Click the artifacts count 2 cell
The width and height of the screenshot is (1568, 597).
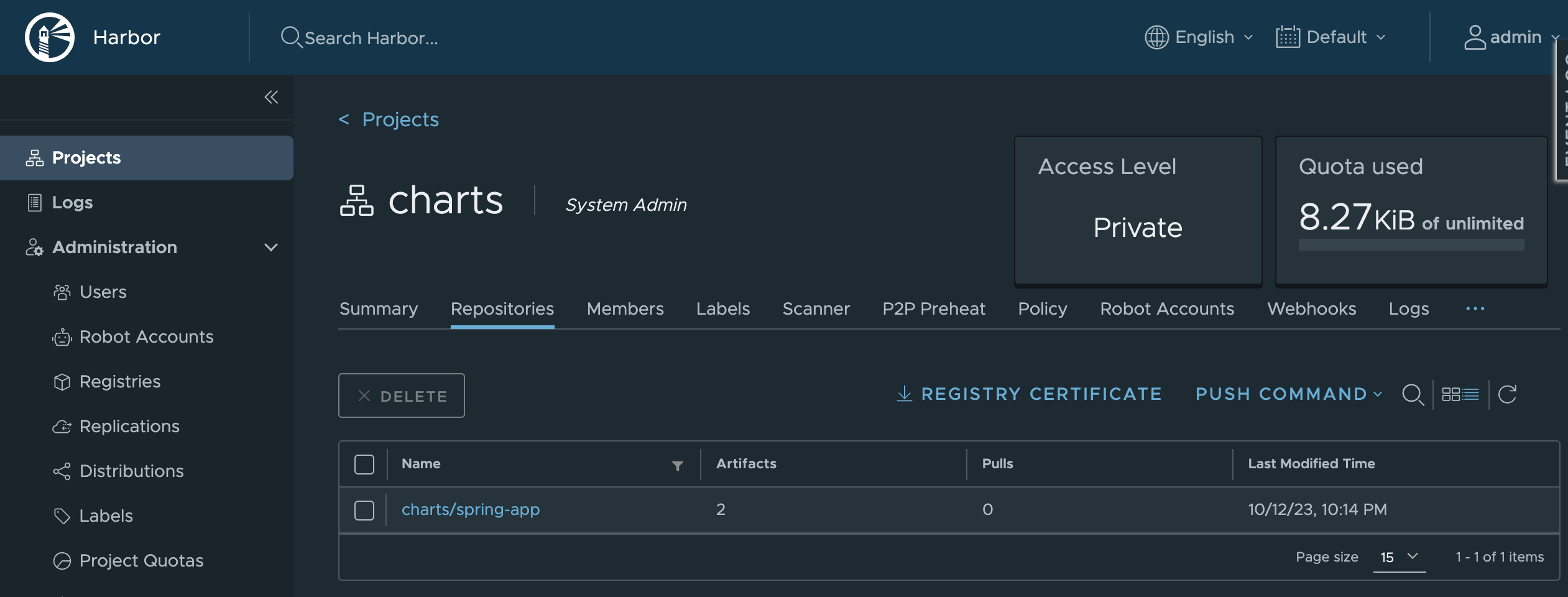click(721, 510)
